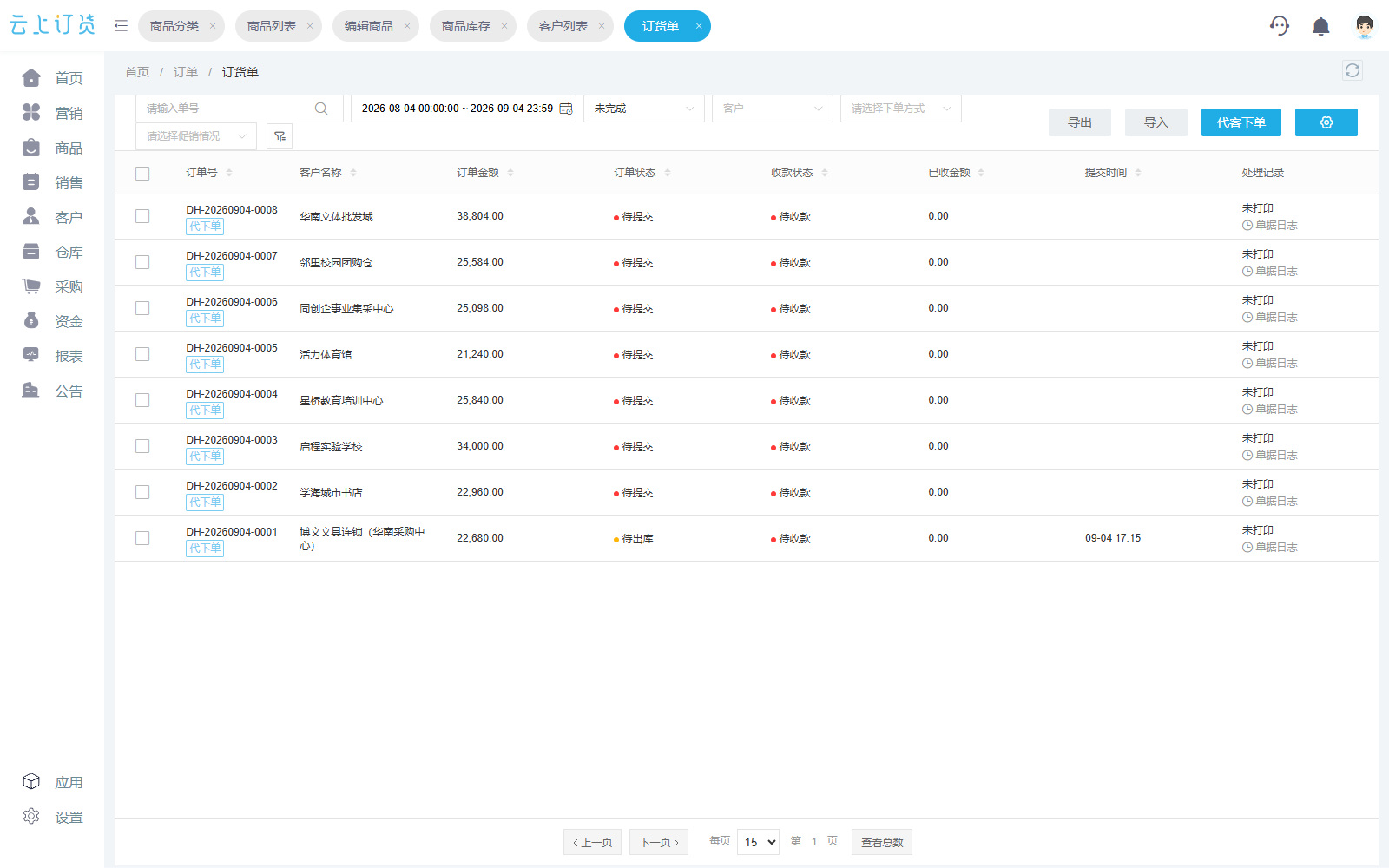
Task: Expand the 未完成 status dropdown
Action: click(644, 108)
